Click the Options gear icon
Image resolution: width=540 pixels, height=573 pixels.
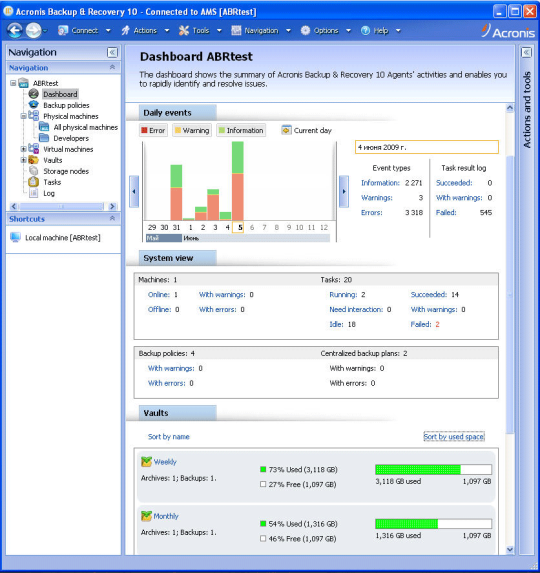[x=305, y=31]
